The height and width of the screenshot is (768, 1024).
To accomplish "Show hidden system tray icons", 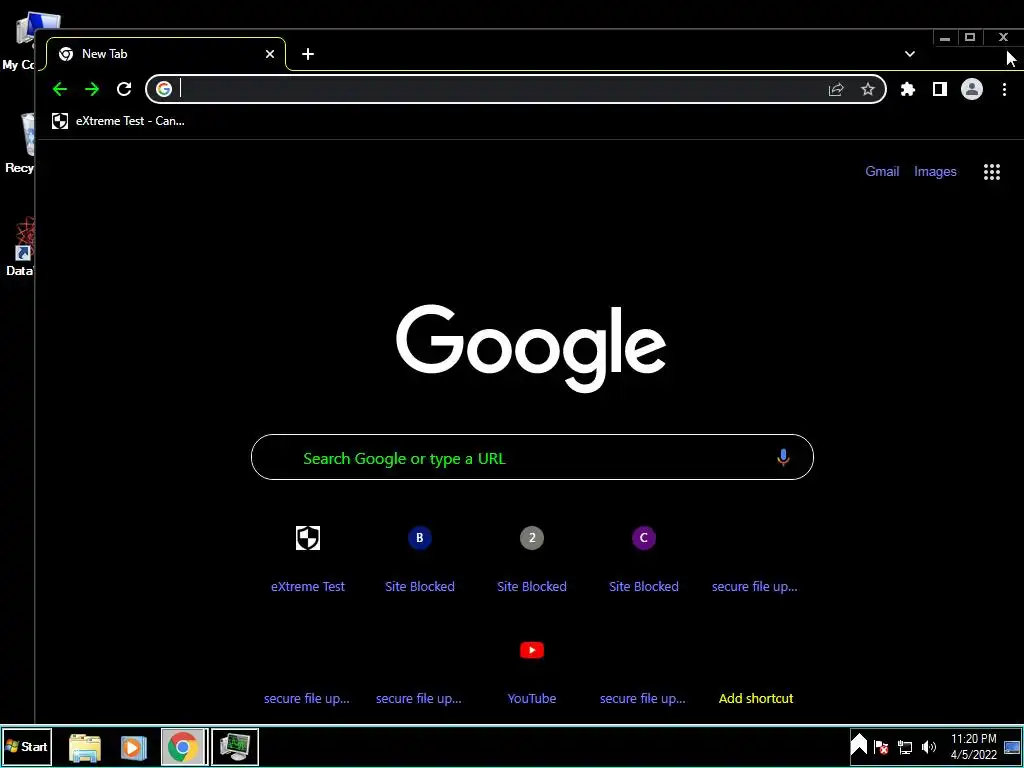I will pyautogui.click(x=858, y=746).
